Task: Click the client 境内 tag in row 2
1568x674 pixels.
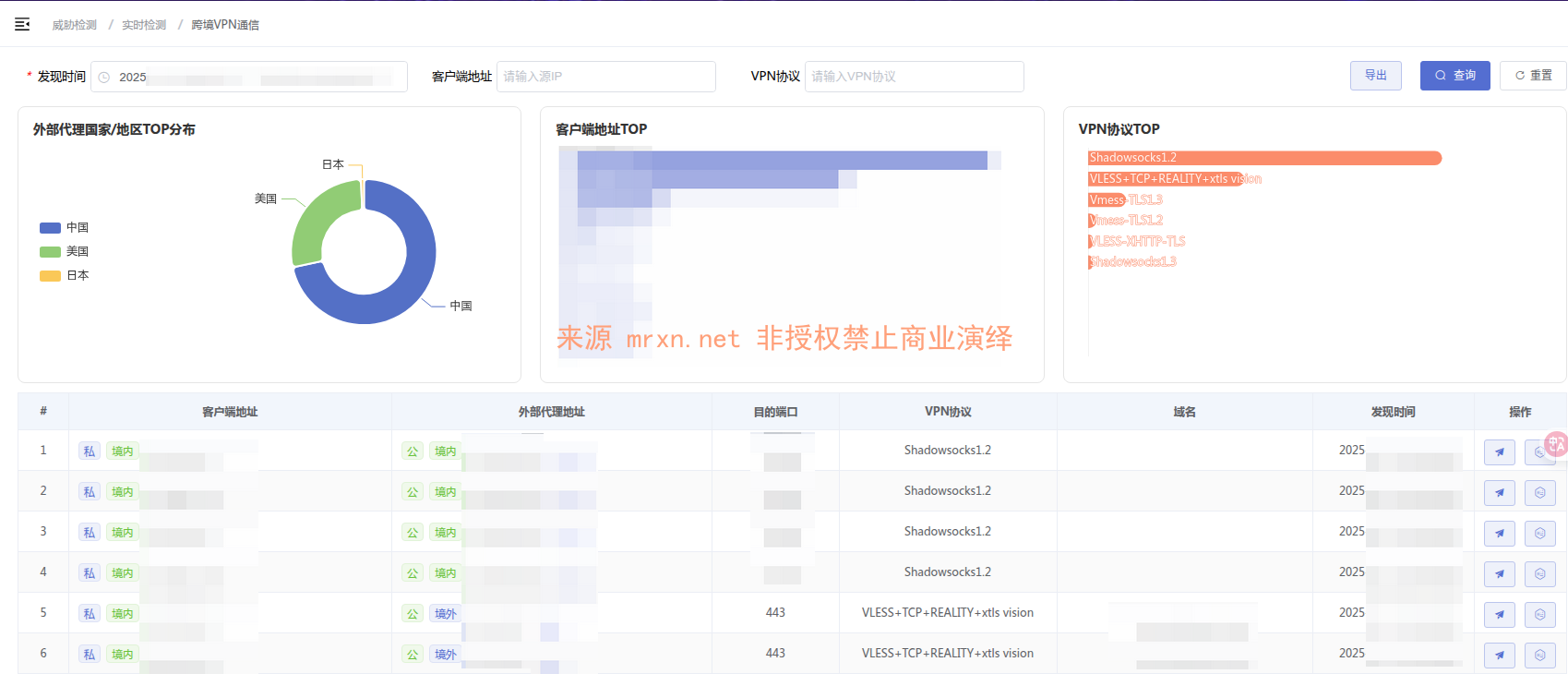Action: [123, 492]
